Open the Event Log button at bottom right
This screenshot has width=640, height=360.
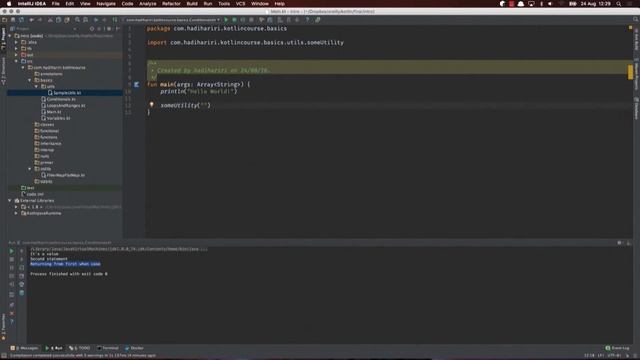tap(618, 348)
